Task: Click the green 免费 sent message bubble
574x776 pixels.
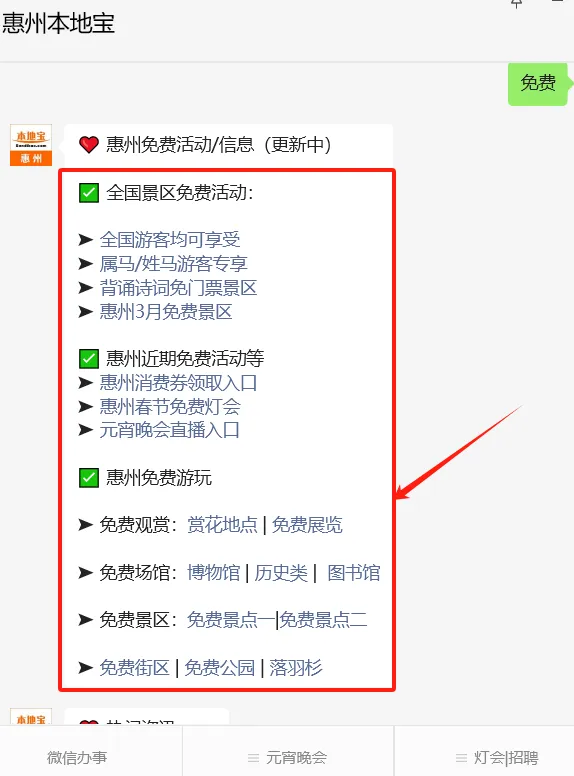Action: pos(538,83)
